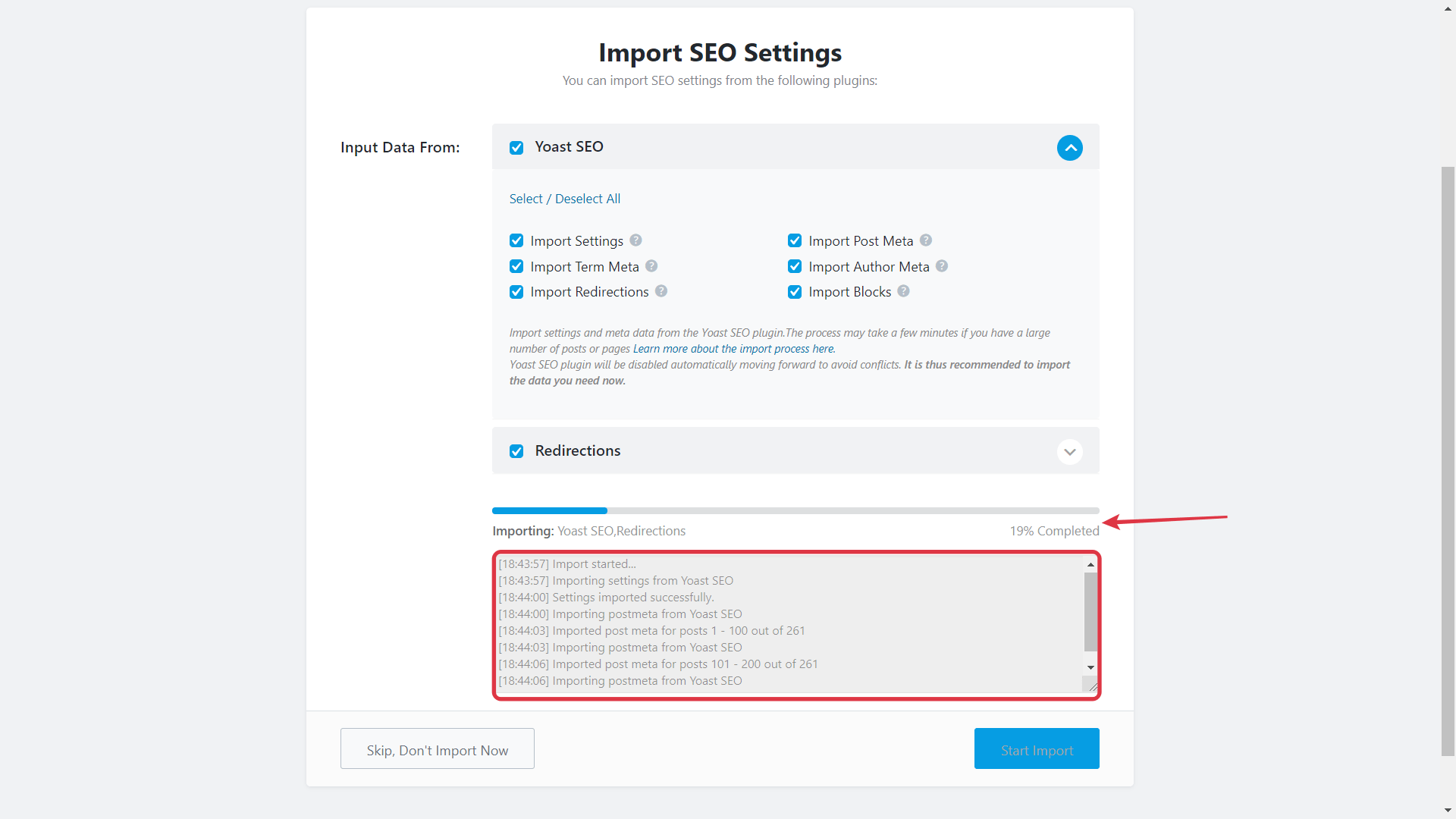Click page scrollbar down arrow
This screenshot has height=819, width=1456.
click(x=1448, y=811)
